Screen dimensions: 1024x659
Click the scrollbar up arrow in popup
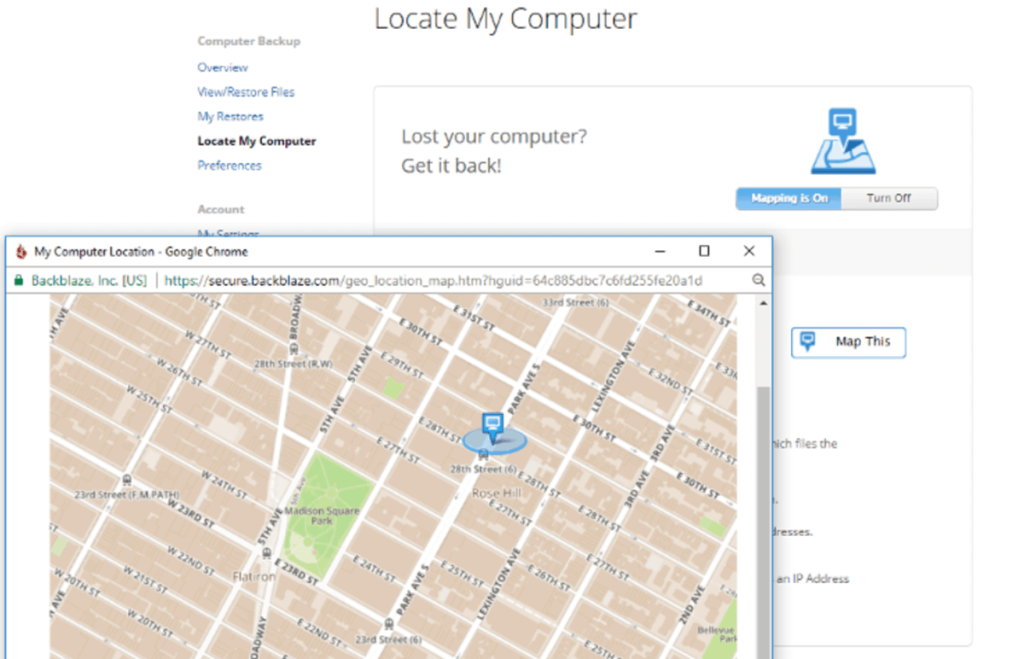tap(763, 303)
